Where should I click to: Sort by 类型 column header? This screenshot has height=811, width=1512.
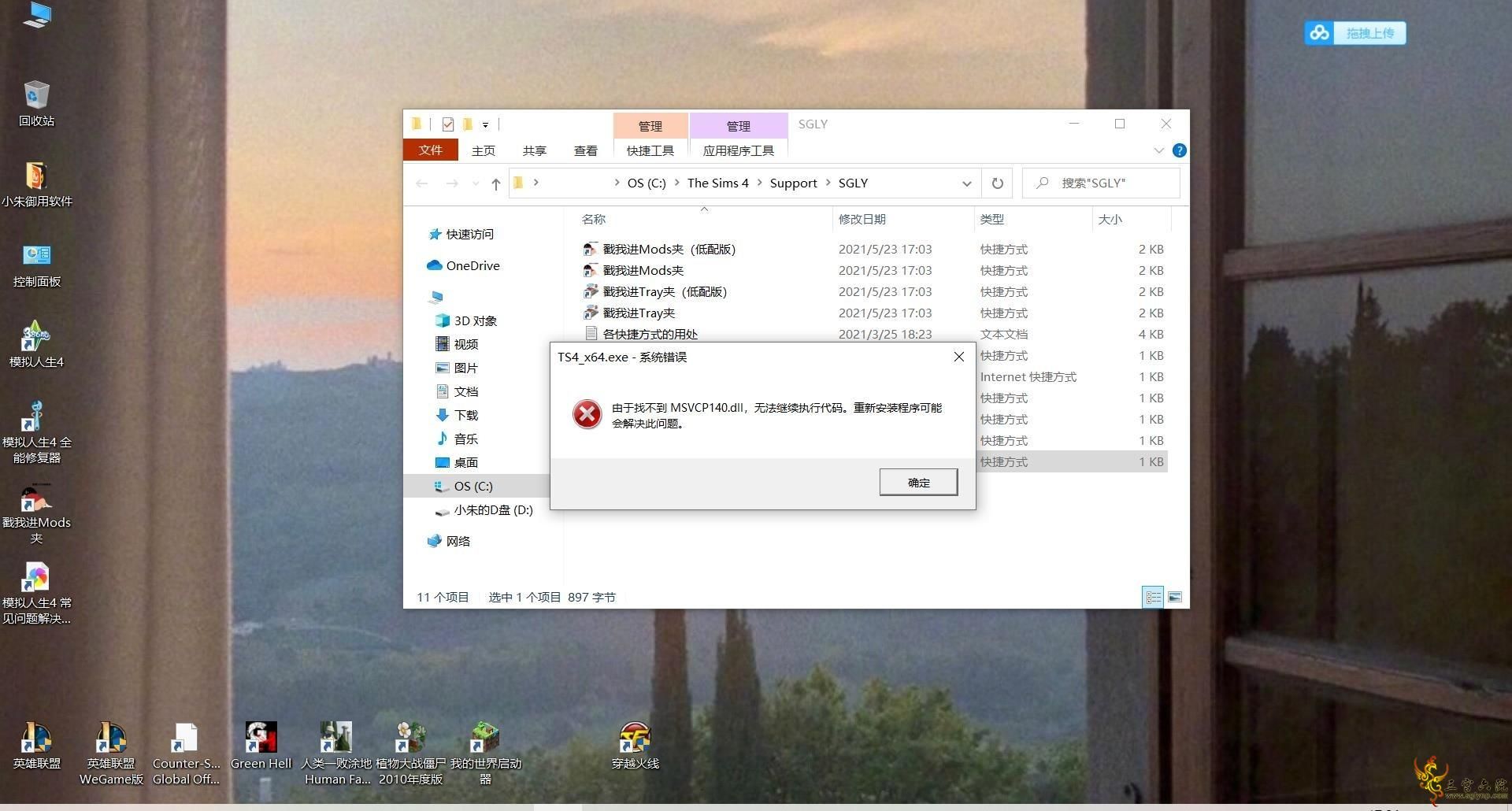click(991, 219)
